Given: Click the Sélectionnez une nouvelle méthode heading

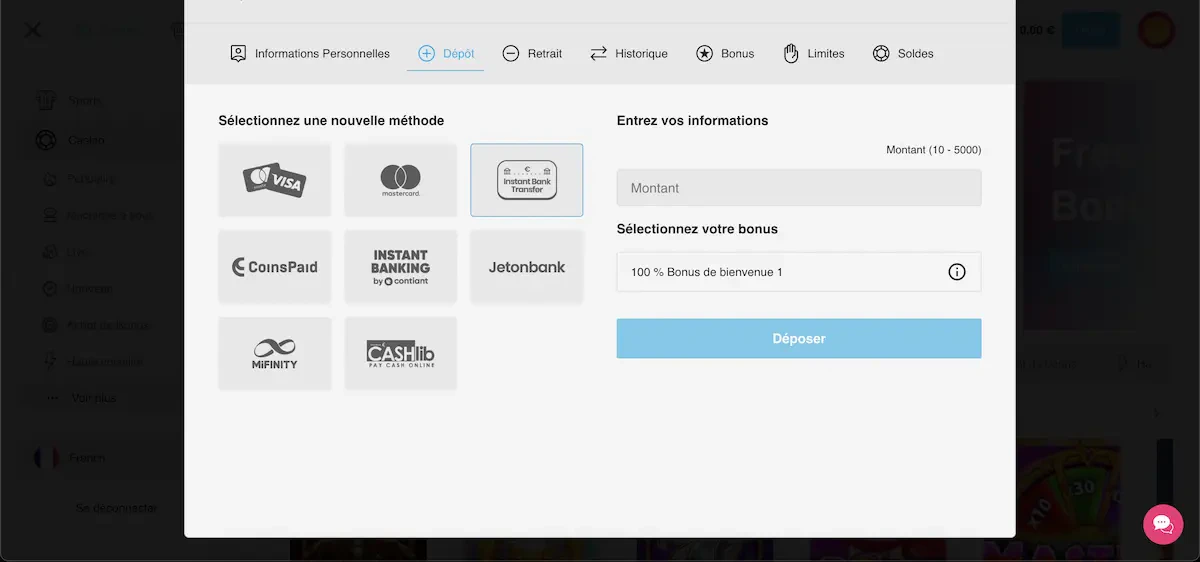Looking at the screenshot, I should tap(331, 121).
